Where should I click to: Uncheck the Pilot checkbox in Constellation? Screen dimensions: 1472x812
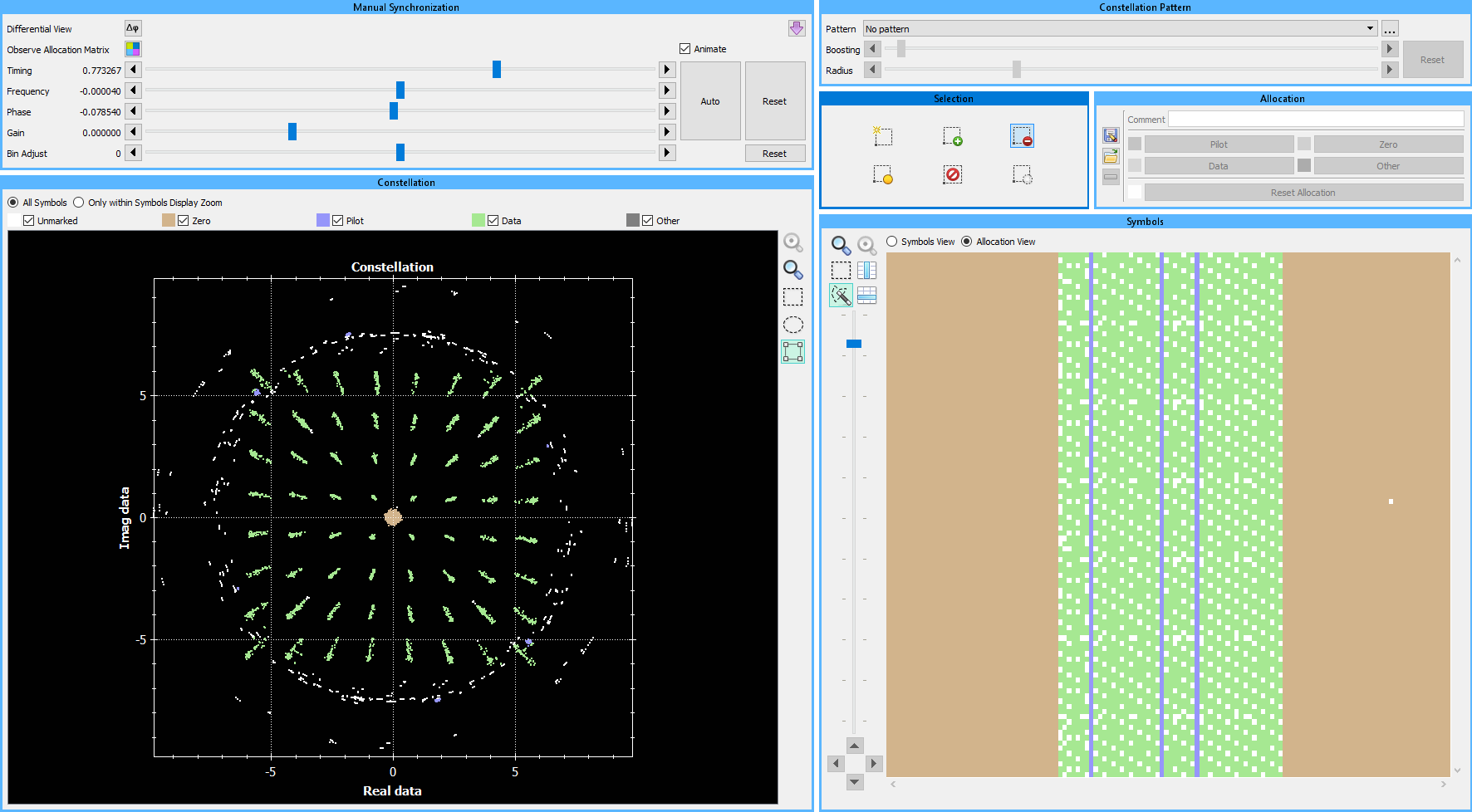click(x=337, y=221)
